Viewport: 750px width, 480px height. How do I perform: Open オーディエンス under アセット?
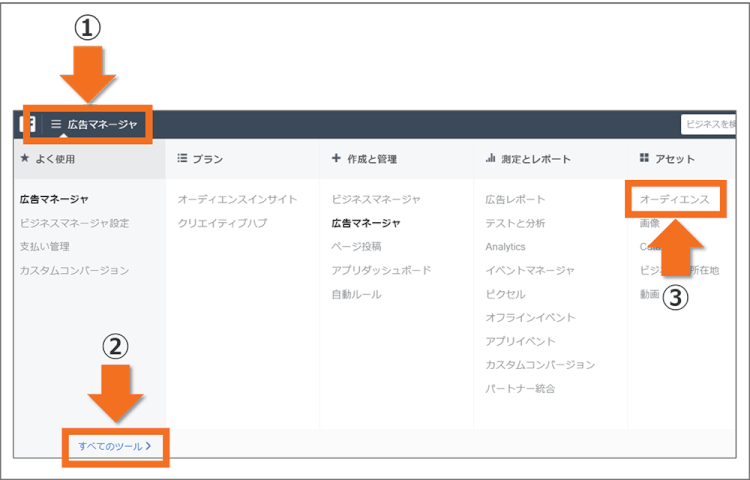674,199
